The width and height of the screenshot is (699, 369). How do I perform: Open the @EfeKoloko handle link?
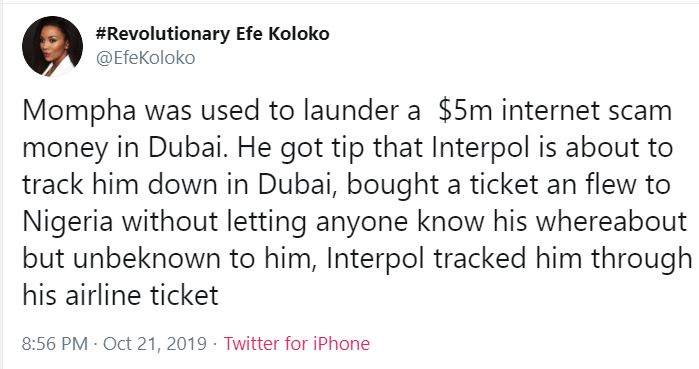(146, 58)
